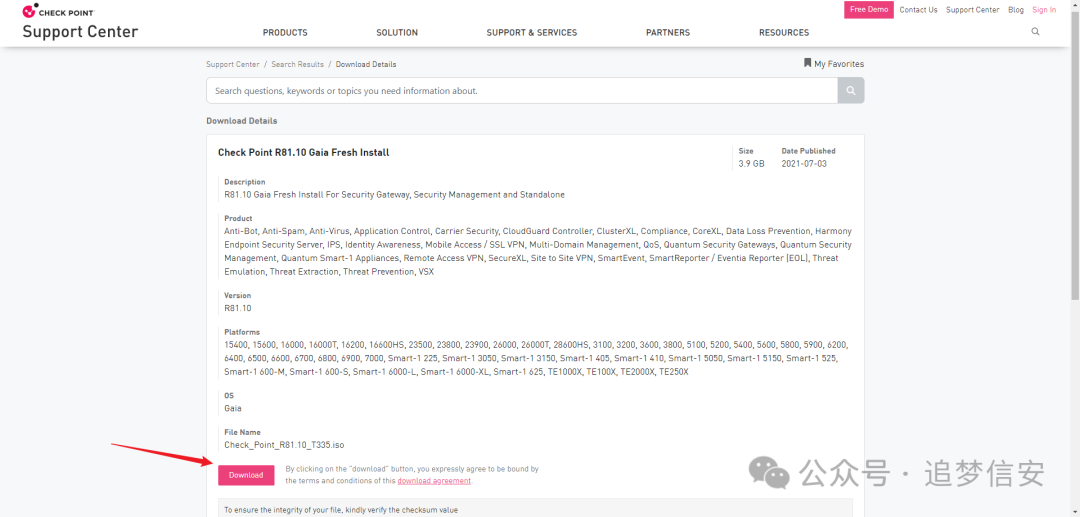Click the published date 2021-07-03
This screenshot has height=517, width=1080.
pos(803,164)
